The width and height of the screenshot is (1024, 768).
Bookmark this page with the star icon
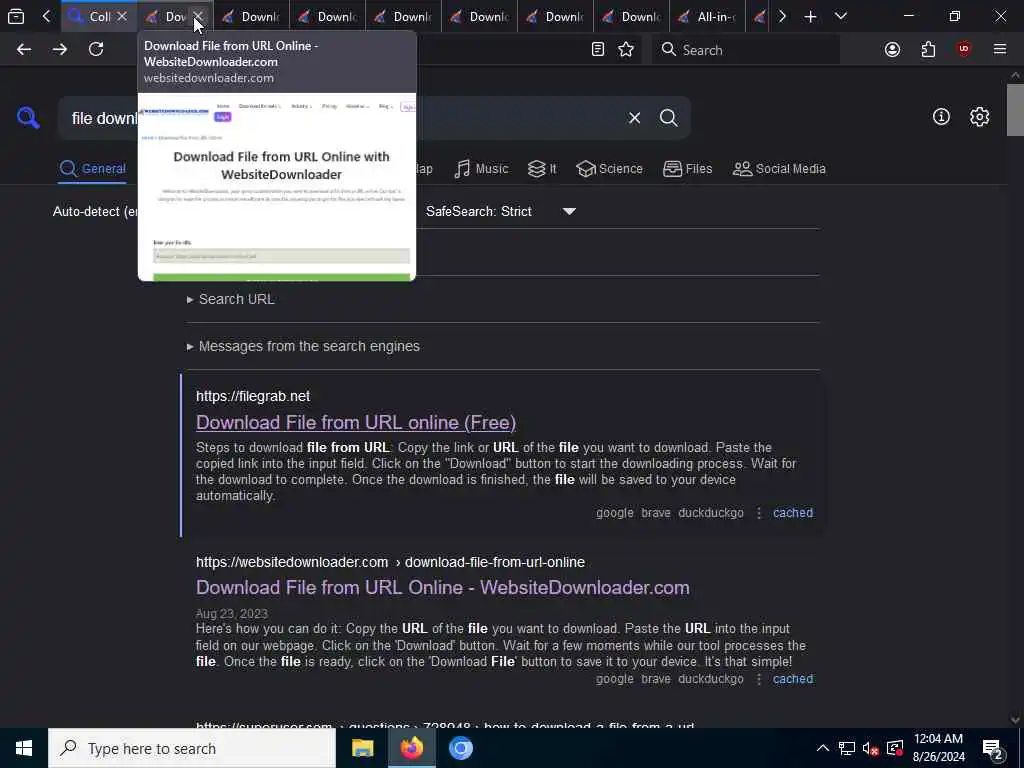[x=626, y=50]
